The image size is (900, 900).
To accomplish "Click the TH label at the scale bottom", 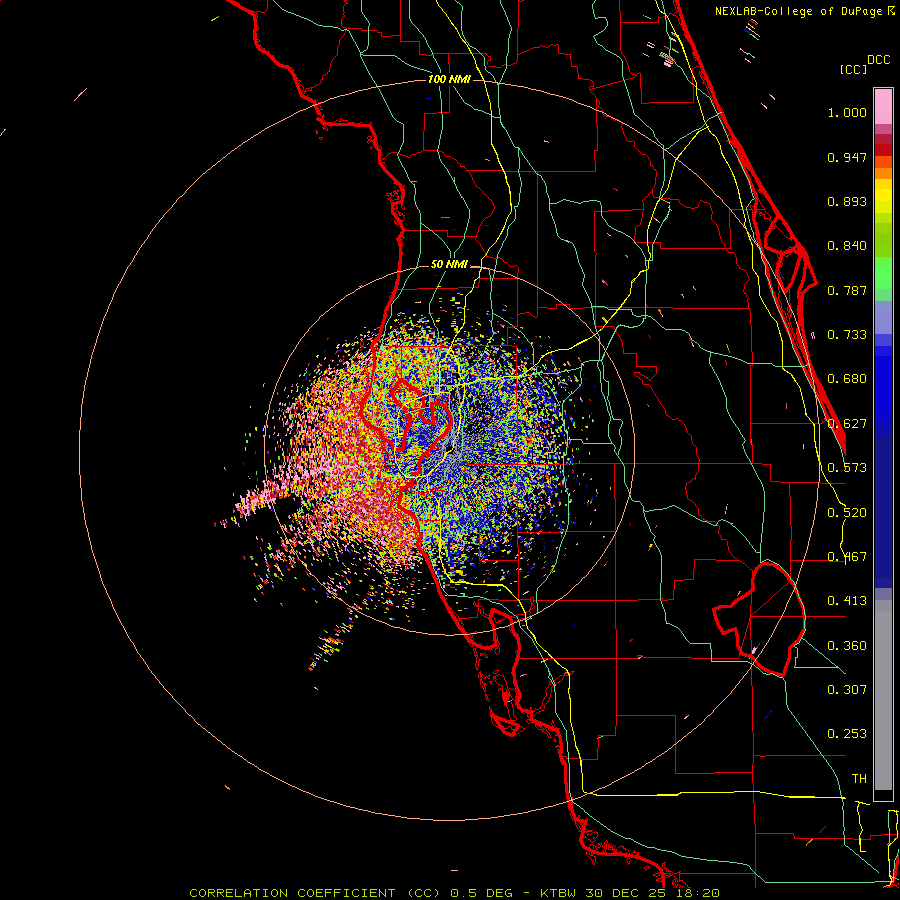I will (859, 779).
